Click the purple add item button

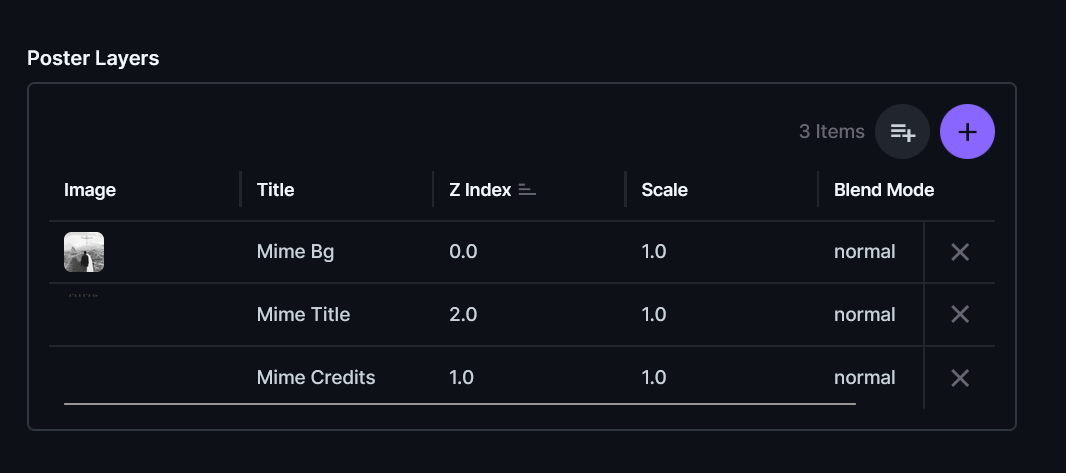(967, 132)
